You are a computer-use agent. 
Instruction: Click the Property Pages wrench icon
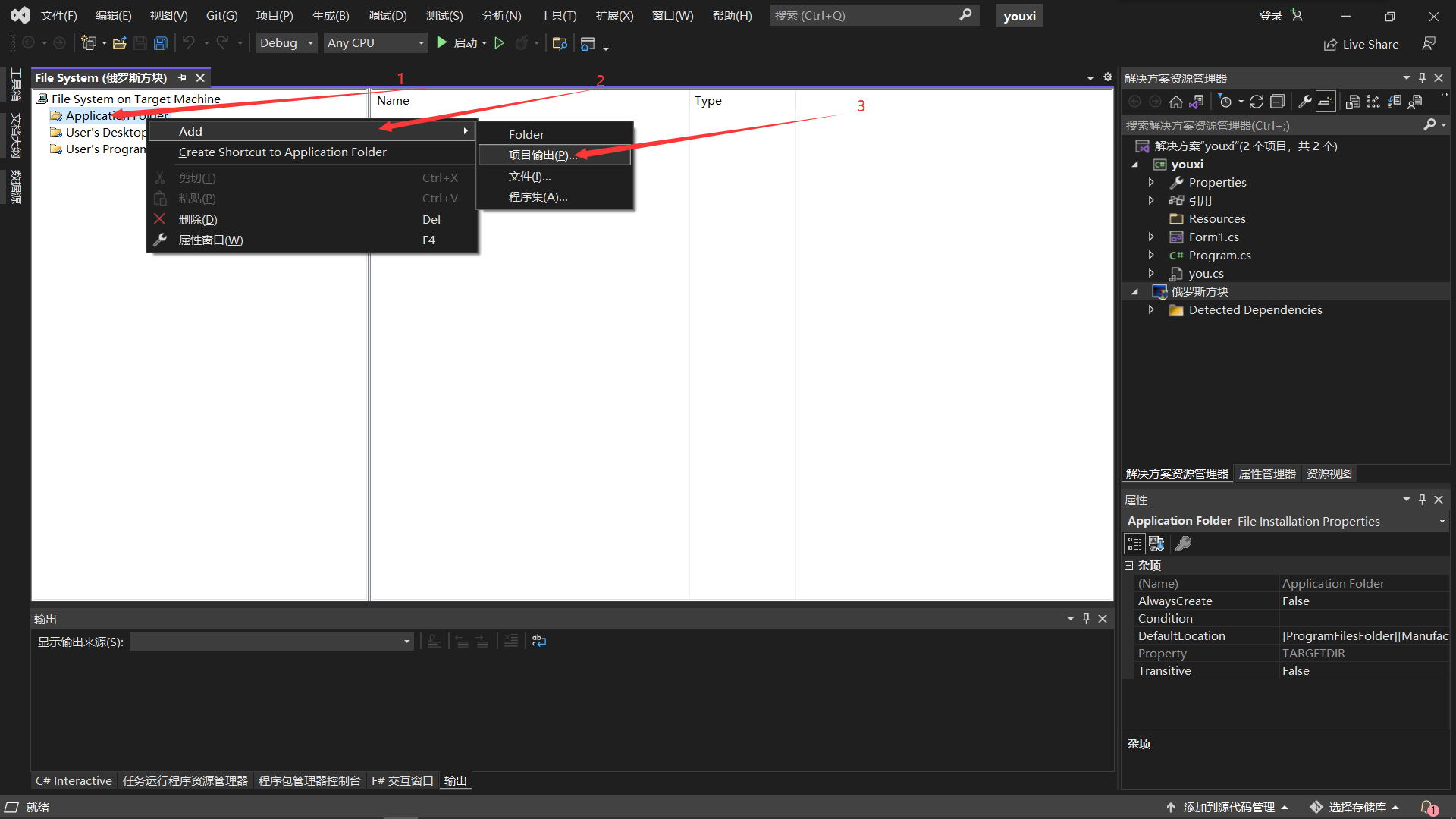pos(1183,544)
